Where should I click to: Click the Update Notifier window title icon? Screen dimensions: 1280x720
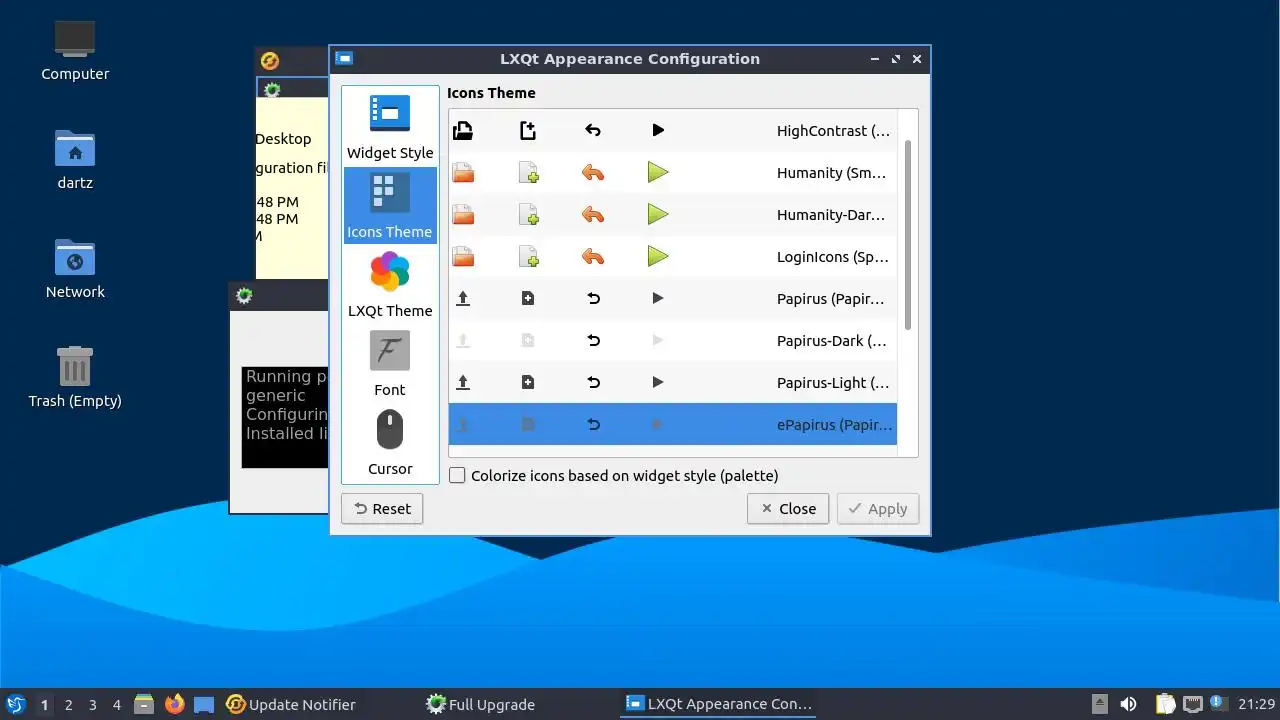coord(269,61)
